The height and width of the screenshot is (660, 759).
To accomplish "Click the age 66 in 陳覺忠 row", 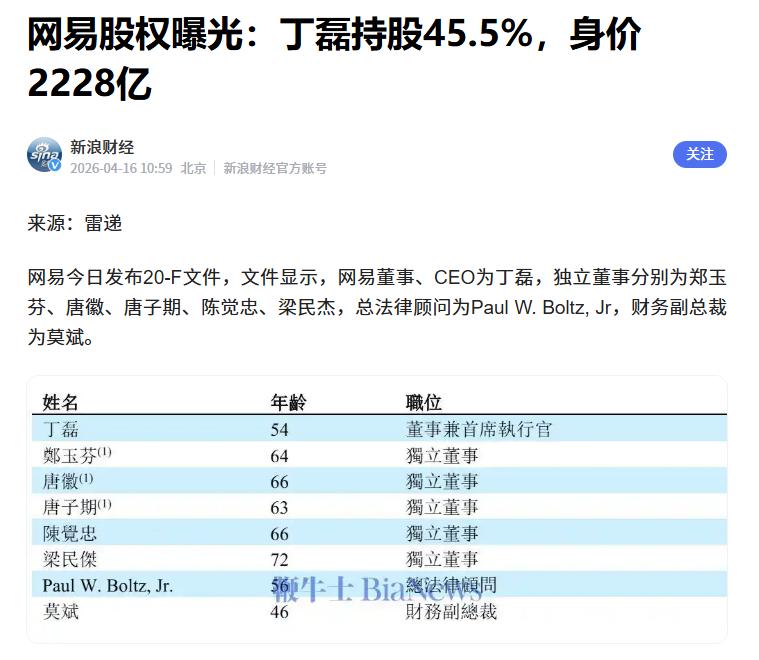I will [x=279, y=534].
